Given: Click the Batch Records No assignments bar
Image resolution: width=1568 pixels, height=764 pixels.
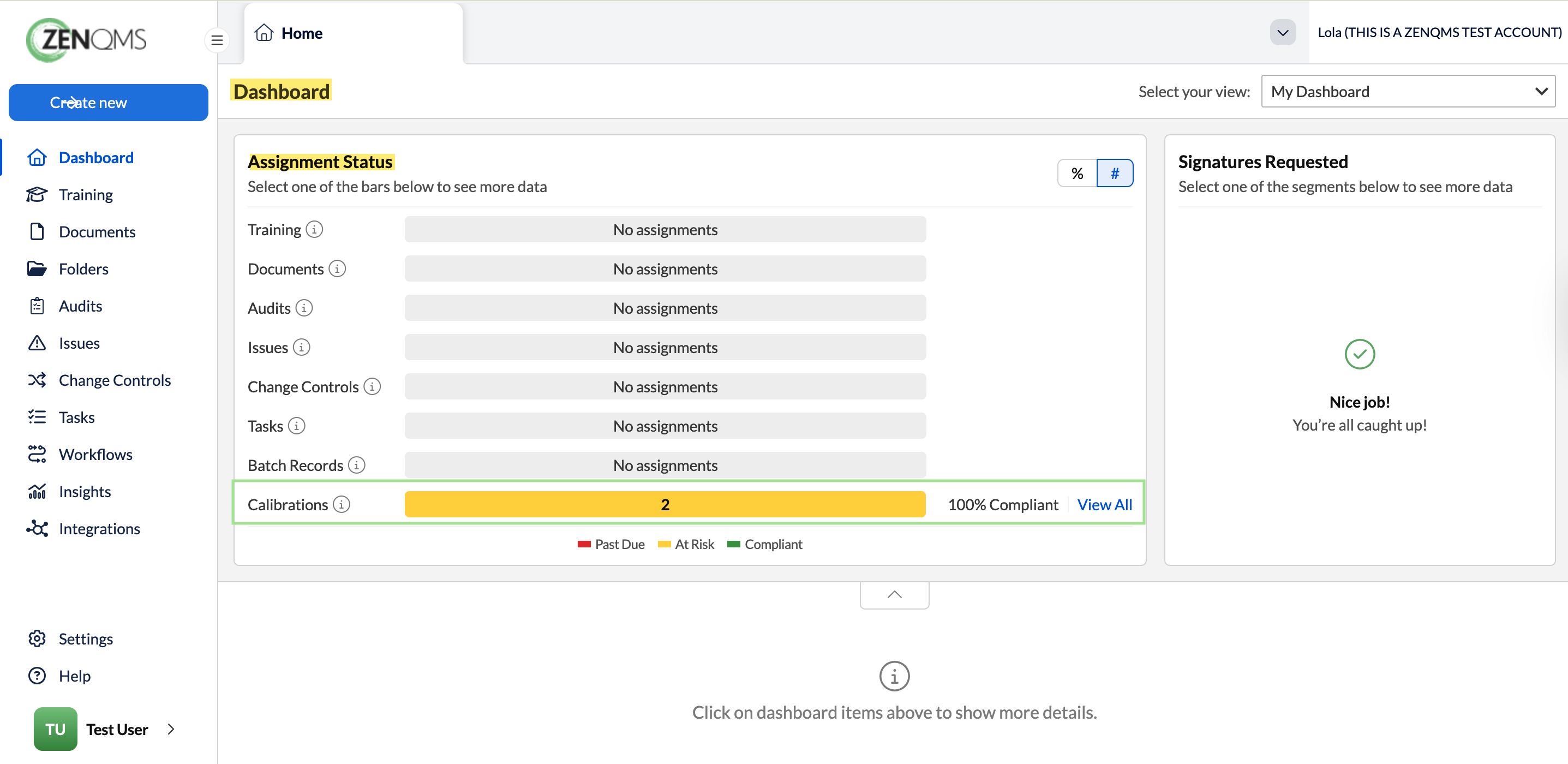Looking at the screenshot, I should point(665,465).
